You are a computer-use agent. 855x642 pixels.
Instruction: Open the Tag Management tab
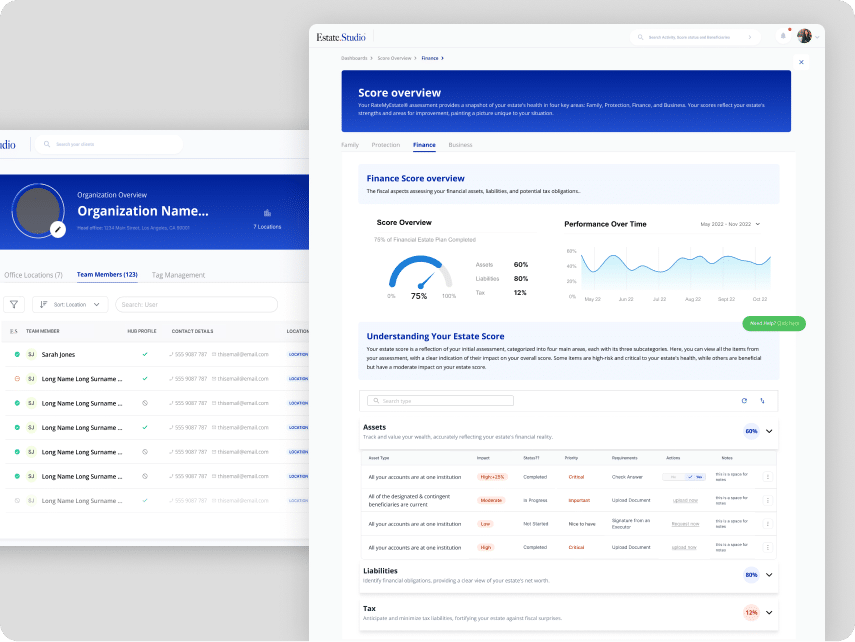[178, 275]
